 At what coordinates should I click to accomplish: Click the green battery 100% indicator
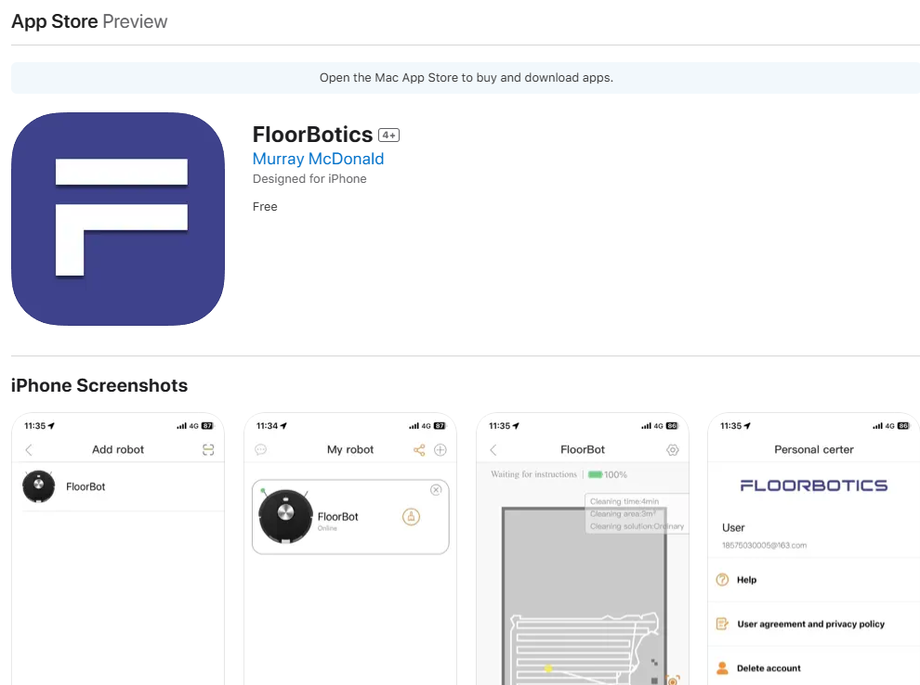(608, 474)
